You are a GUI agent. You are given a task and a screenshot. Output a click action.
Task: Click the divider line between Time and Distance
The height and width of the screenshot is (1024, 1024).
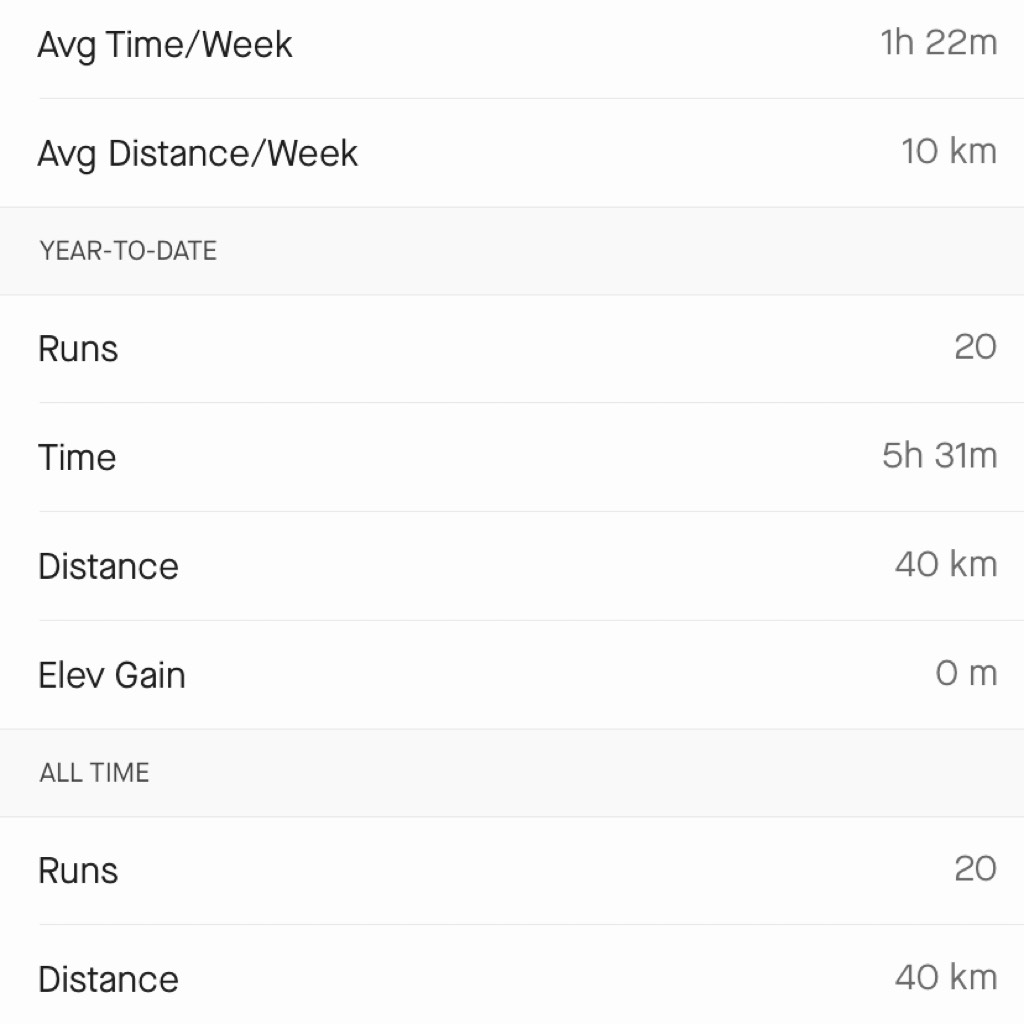tap(531, 511)
